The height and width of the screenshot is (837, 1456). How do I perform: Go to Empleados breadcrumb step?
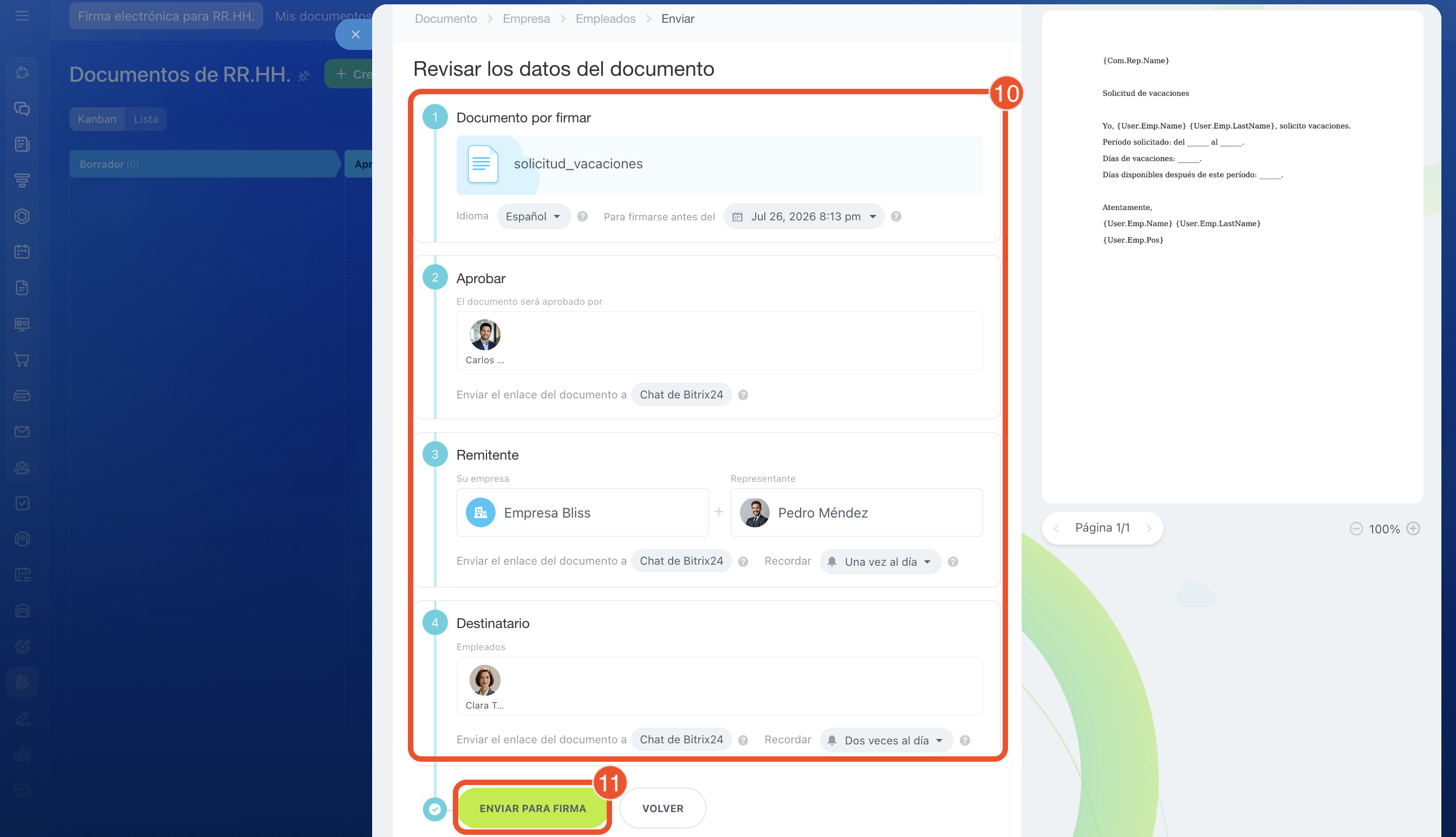coord(605,19)
